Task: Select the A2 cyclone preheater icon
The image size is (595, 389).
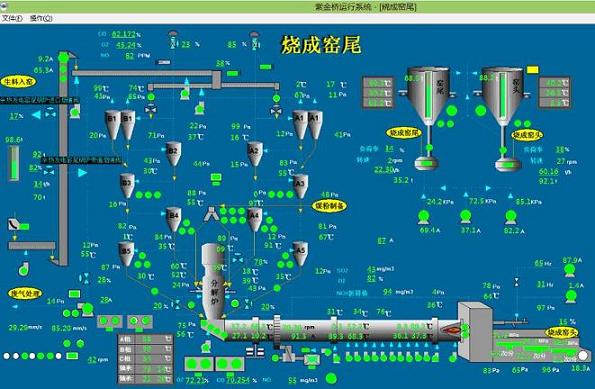Action: pyautogui.click(x=255, y=154)
